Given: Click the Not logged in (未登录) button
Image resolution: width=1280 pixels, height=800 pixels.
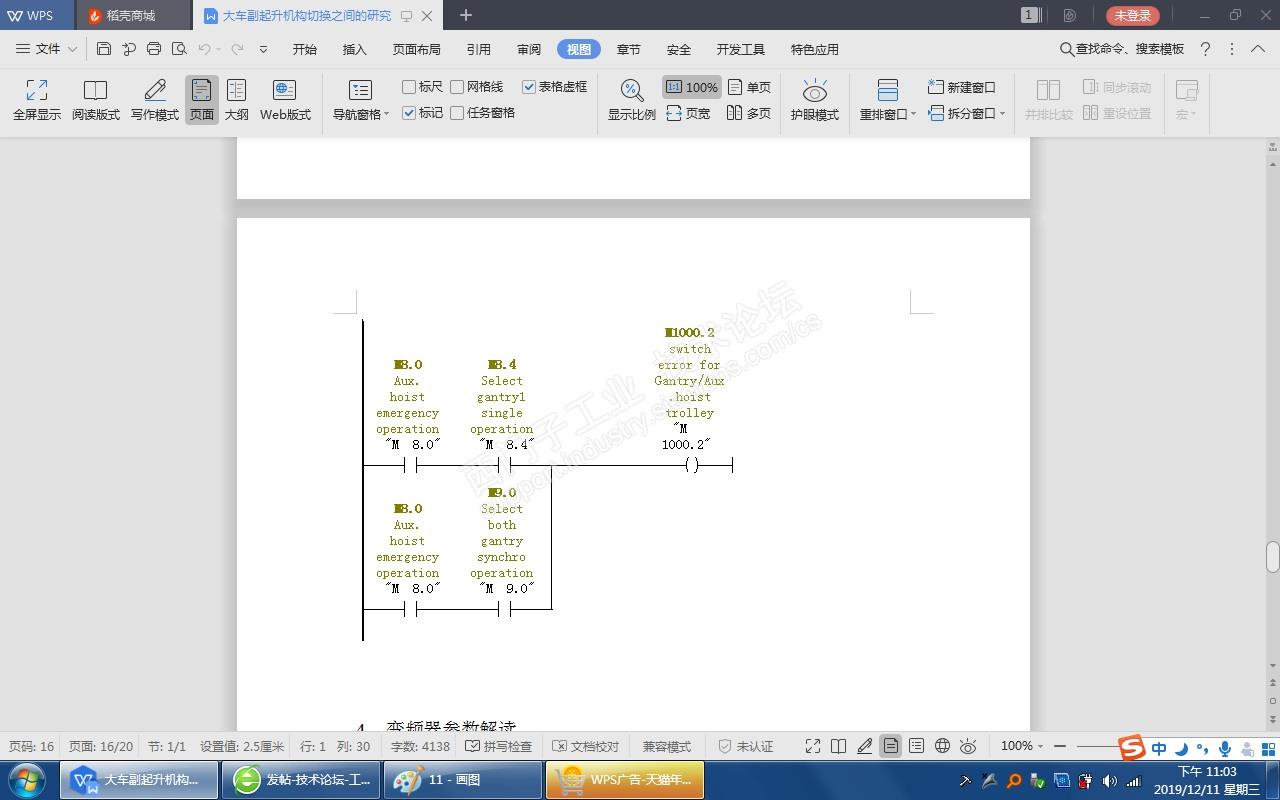Looking at the screenshot, I should [x=1133, y=15].
